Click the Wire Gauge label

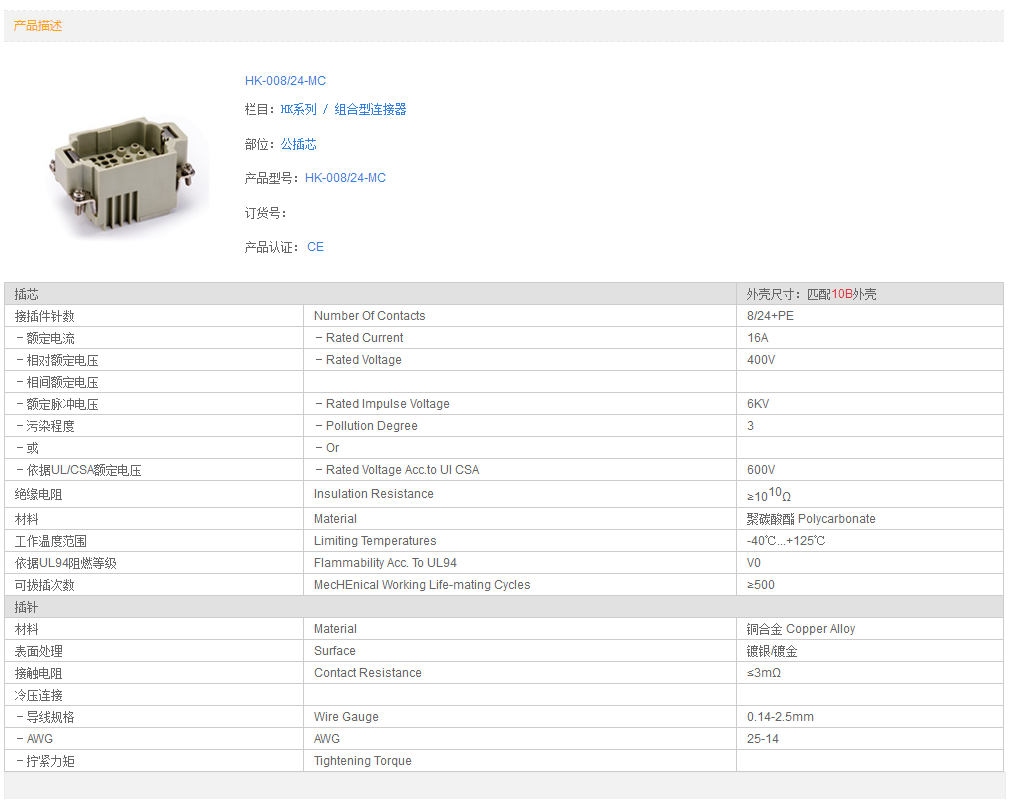[x=346, y=717]
